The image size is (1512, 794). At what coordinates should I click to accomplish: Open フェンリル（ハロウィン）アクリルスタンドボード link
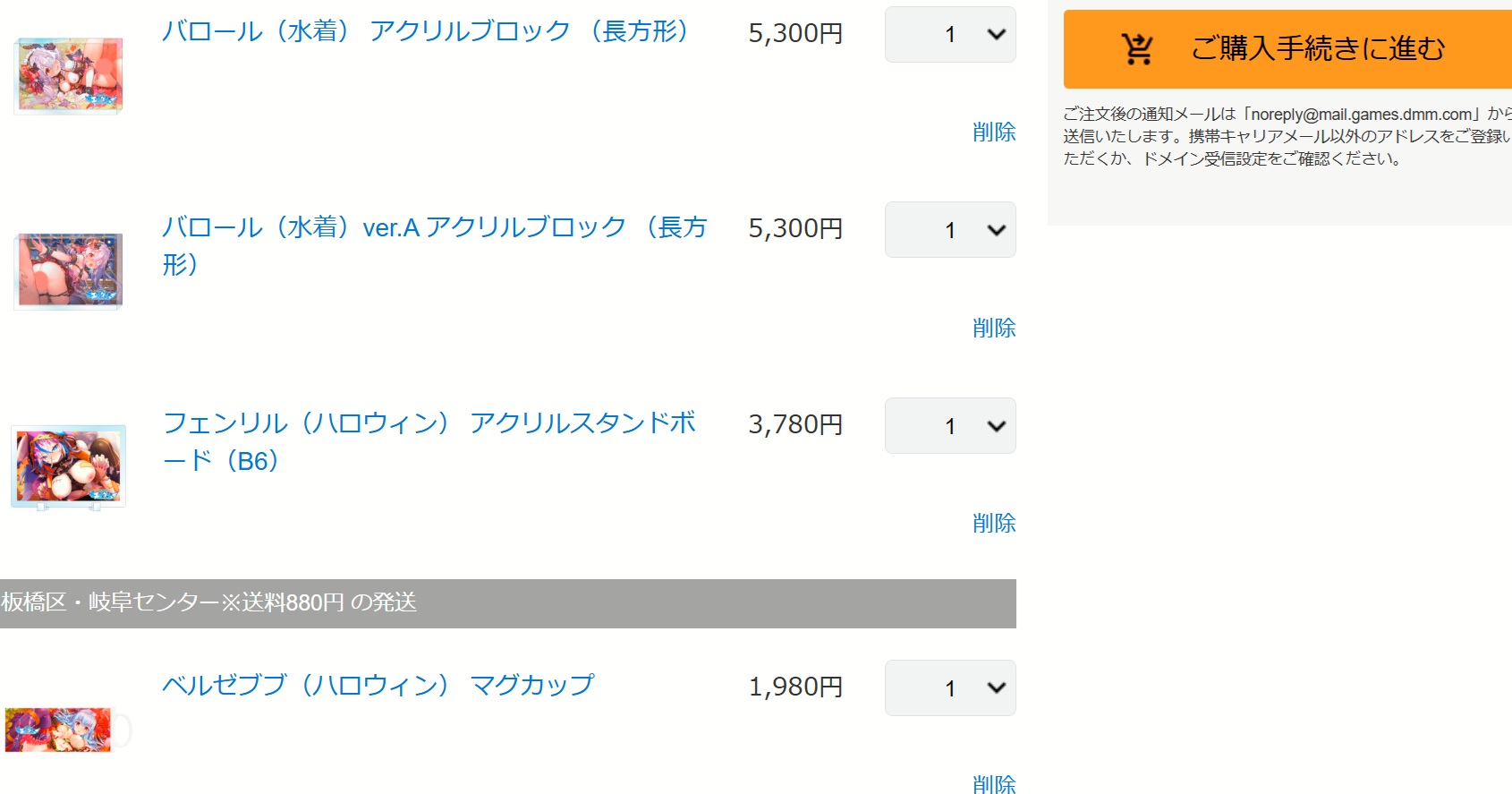tap(429, 423)
